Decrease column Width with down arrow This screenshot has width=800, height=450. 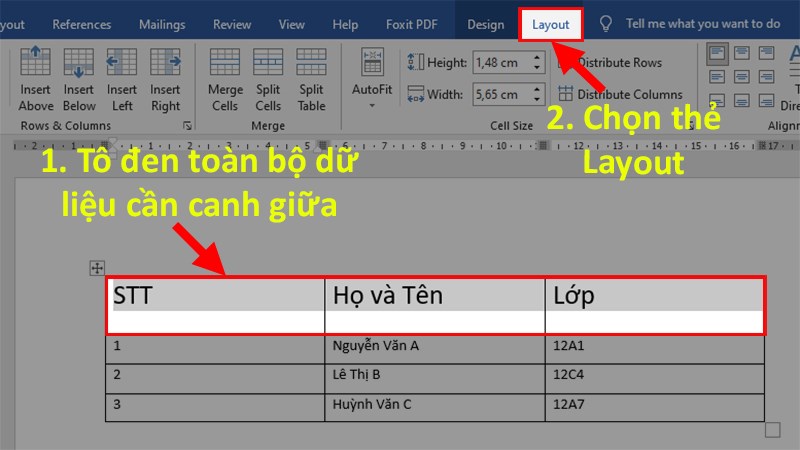click(537, 100)
